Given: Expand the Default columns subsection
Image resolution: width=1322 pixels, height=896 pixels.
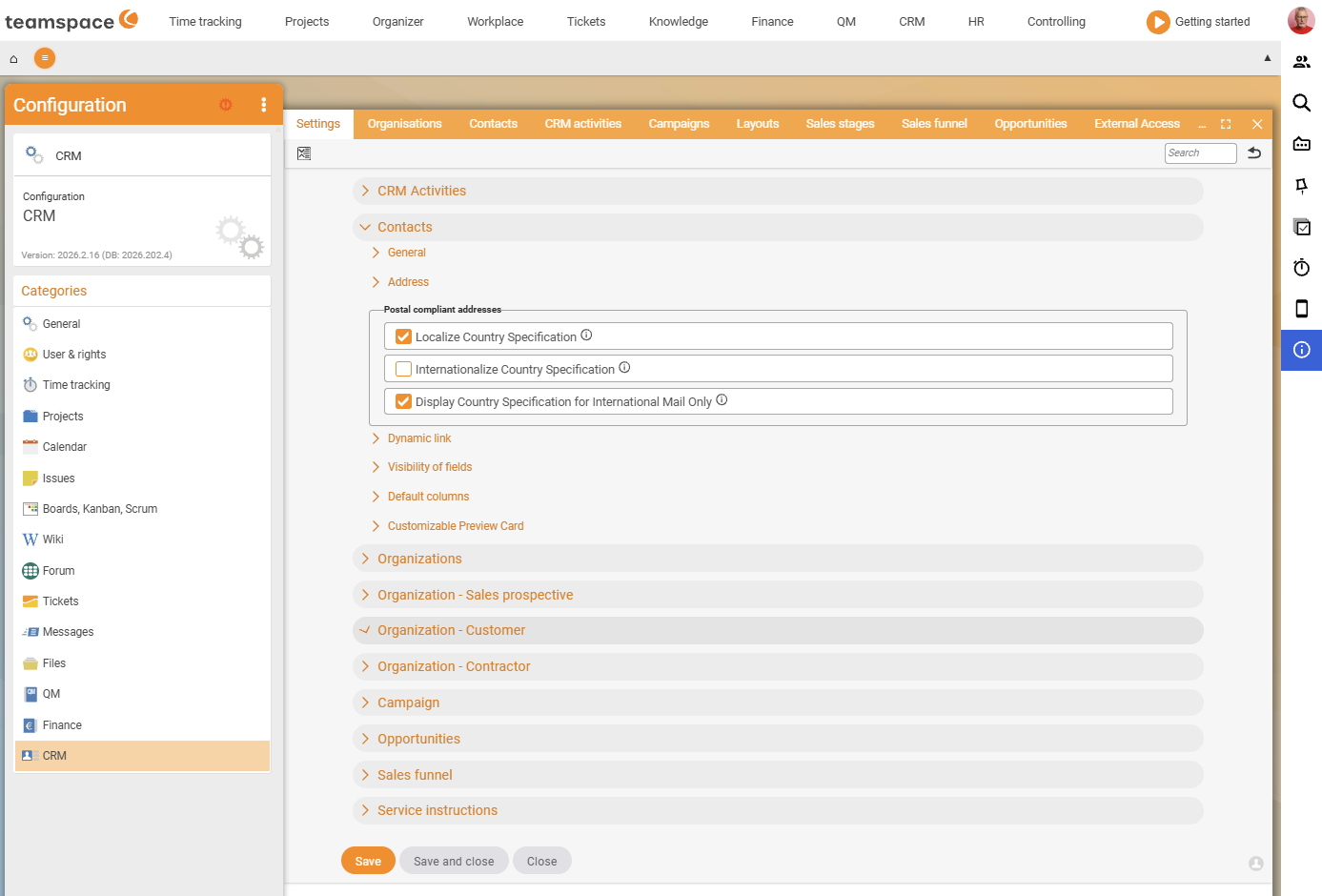Looking at the screenshot, I should point(428,497).
